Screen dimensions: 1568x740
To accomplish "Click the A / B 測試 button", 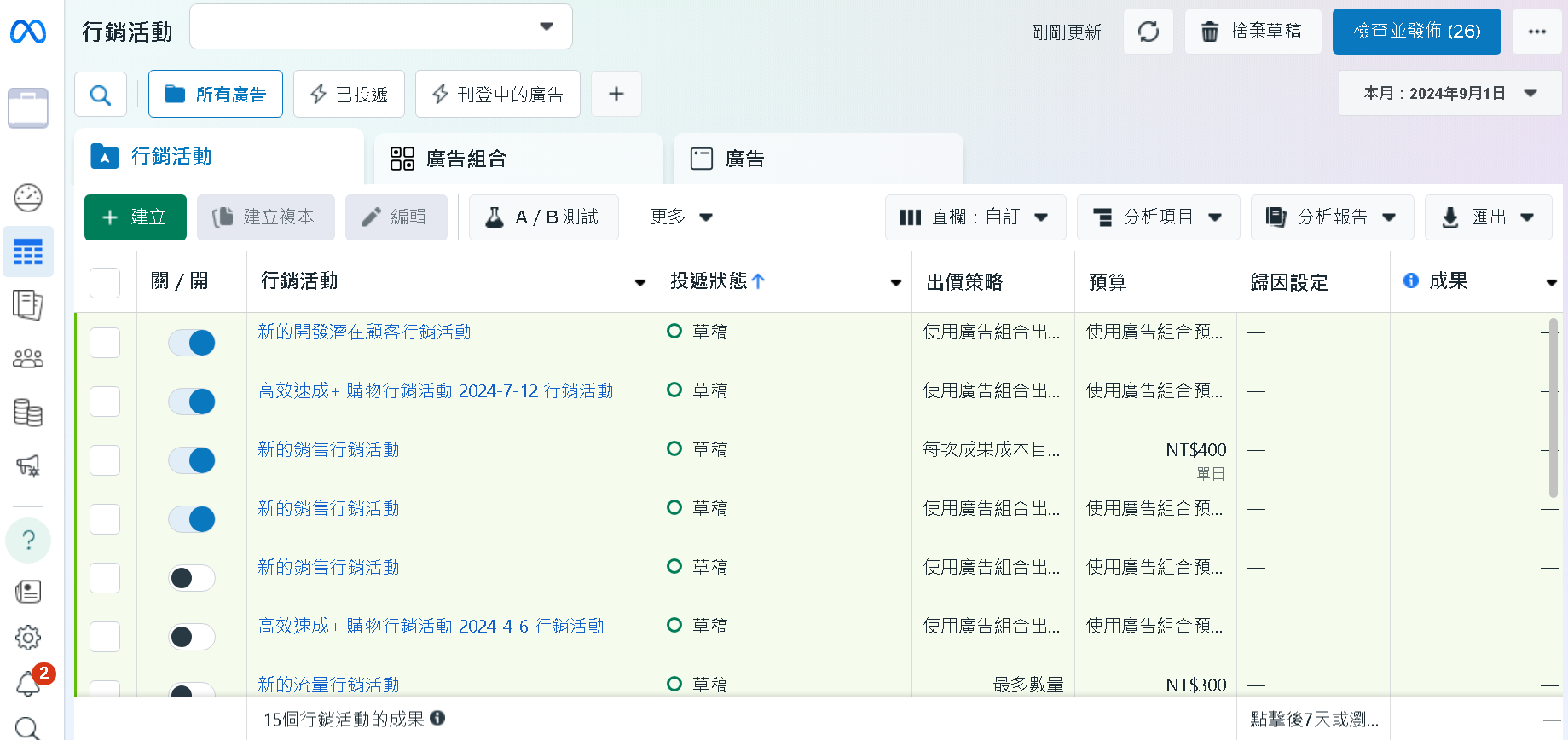I will point(544,217).
